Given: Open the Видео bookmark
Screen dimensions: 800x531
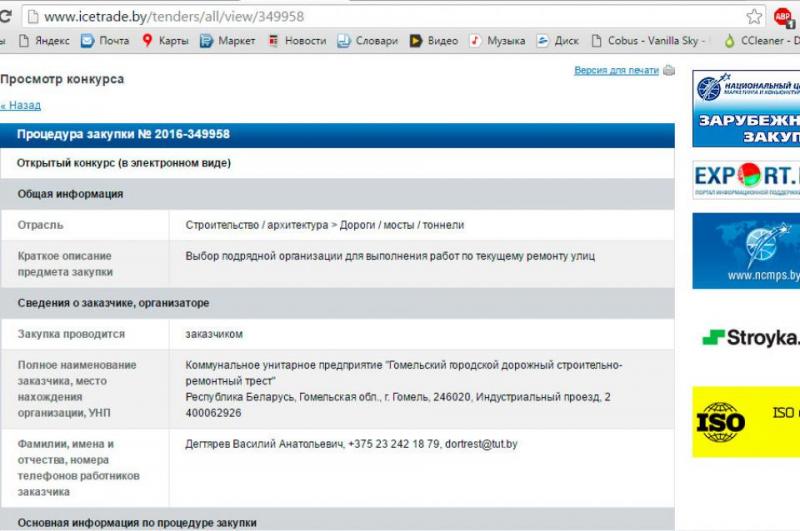Looking at the screenshot, I should [x=434, y=41].
